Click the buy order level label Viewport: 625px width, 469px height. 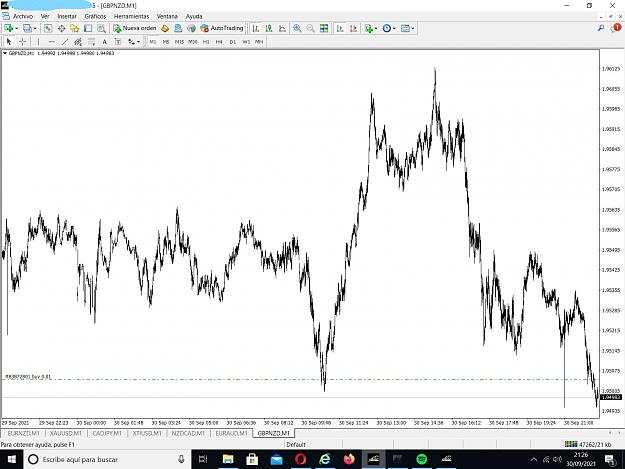(x=28, y=377)
